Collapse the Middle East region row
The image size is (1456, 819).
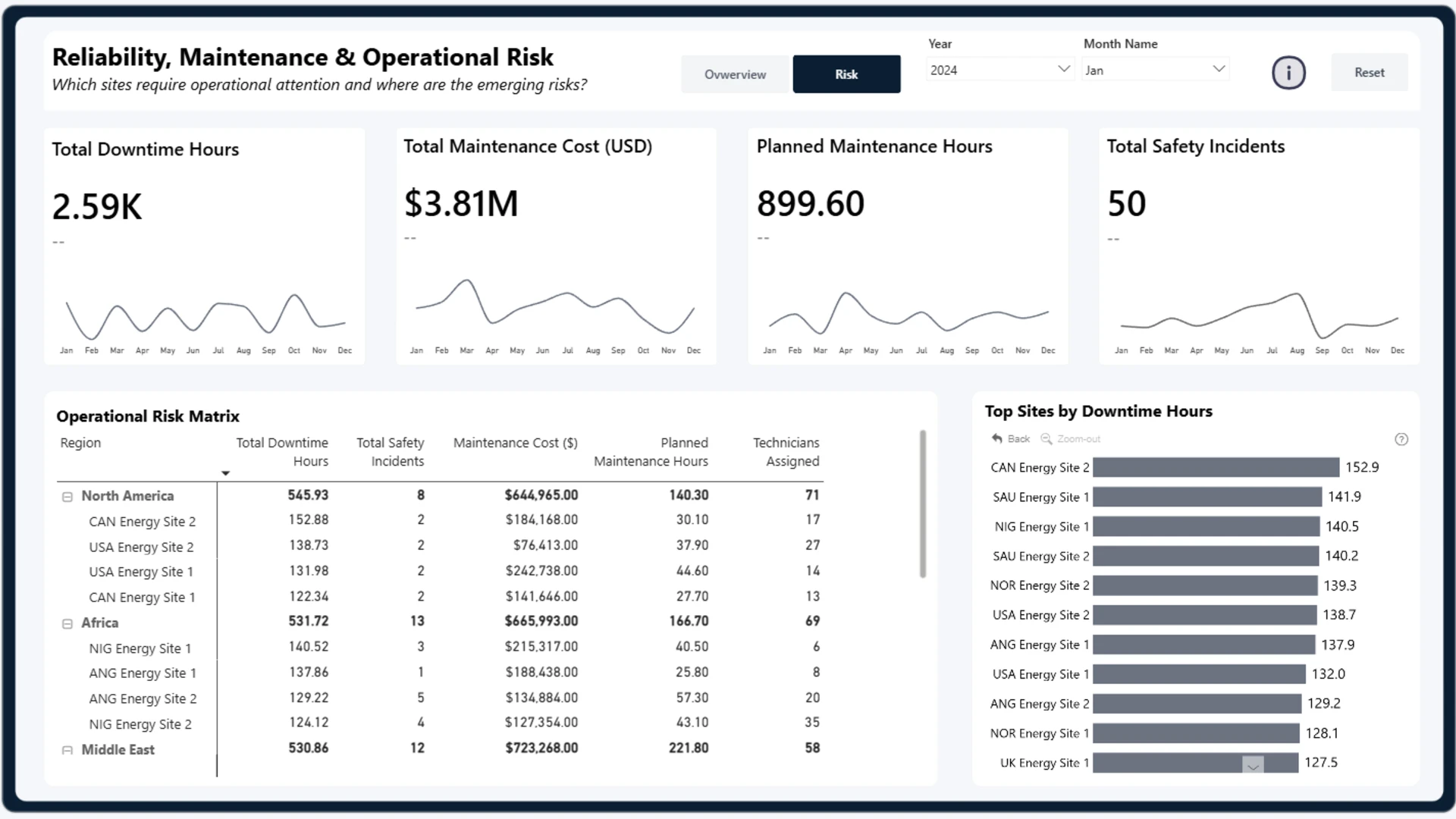[x=67, y=750]
